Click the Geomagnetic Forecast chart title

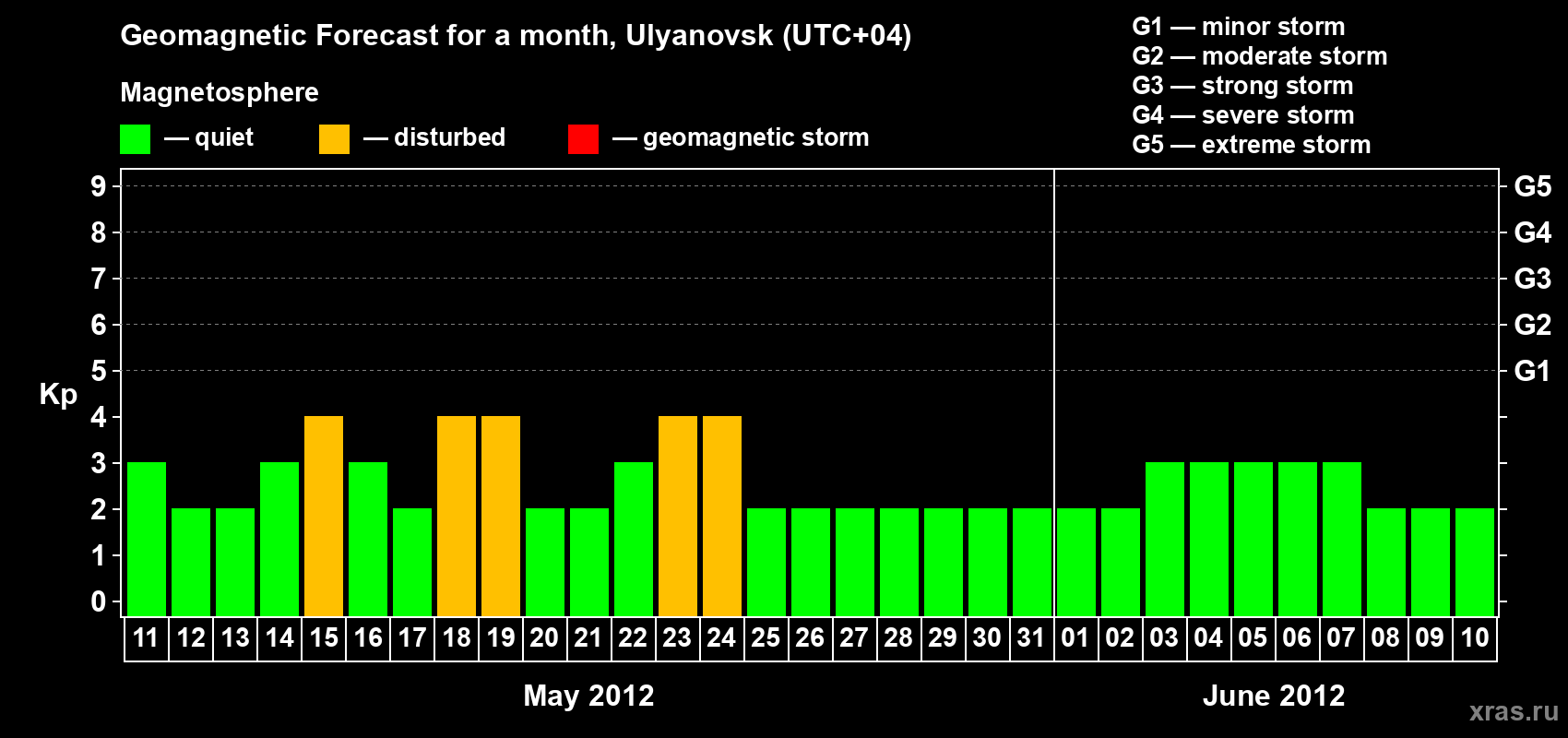(x=516, y=35)
